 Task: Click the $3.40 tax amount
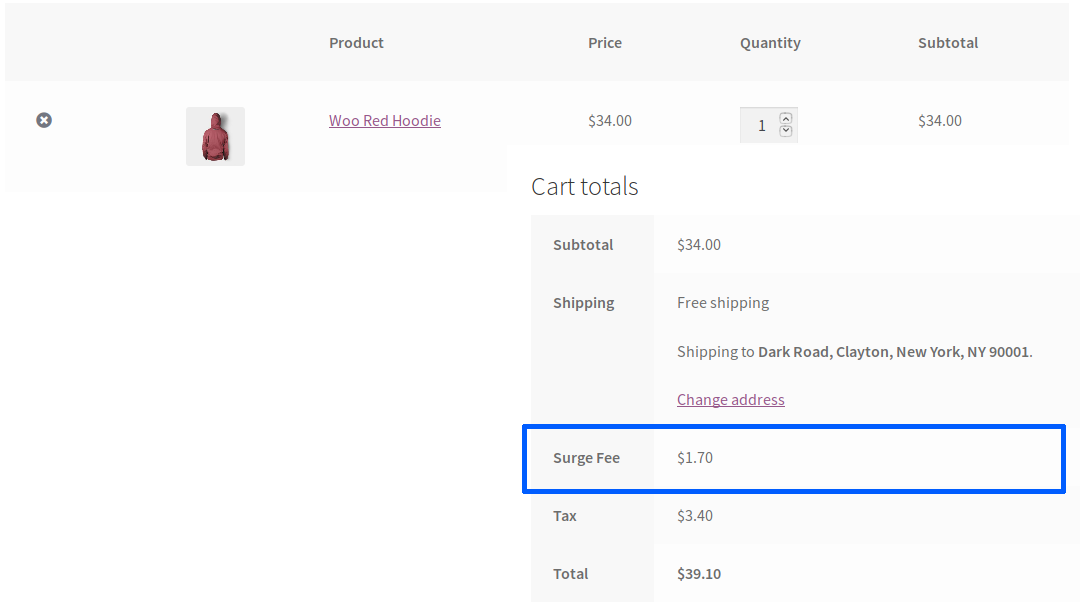(695, 516)
